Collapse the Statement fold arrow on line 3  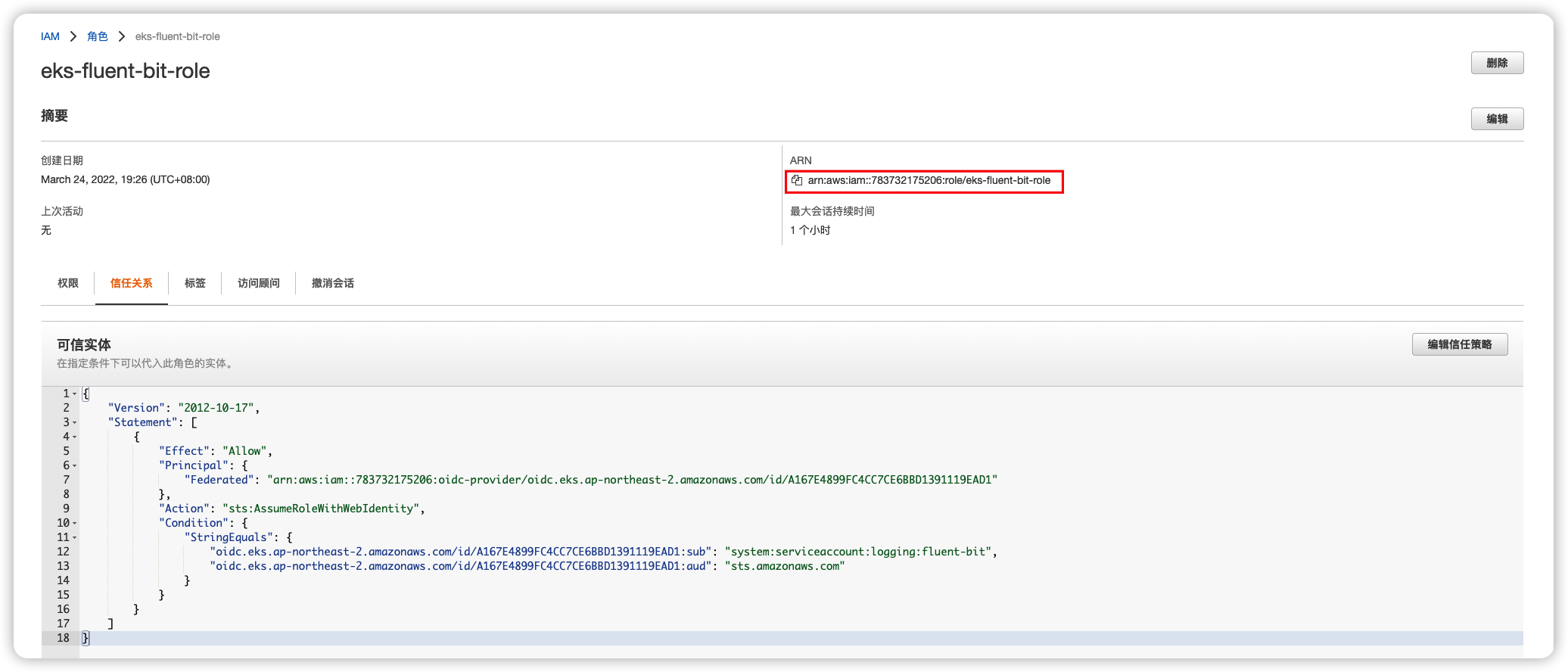75,423
